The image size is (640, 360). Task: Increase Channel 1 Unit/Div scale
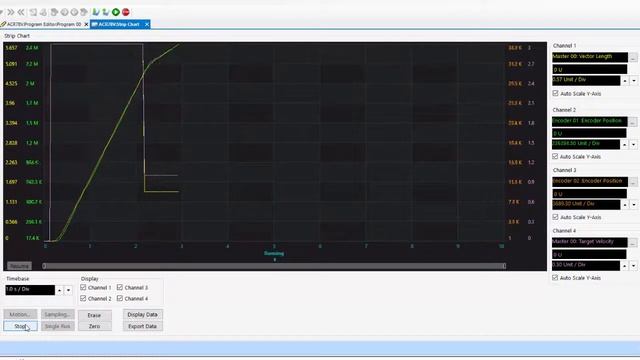pos(625,81)
